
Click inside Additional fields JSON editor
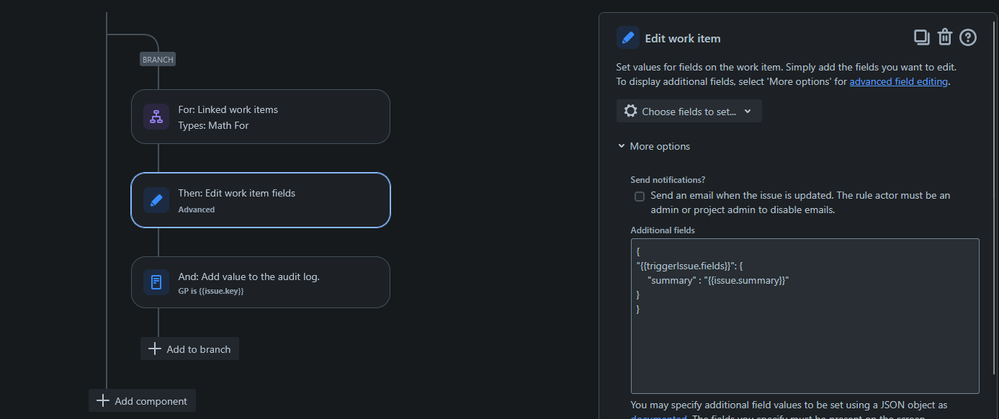point(805,316)
